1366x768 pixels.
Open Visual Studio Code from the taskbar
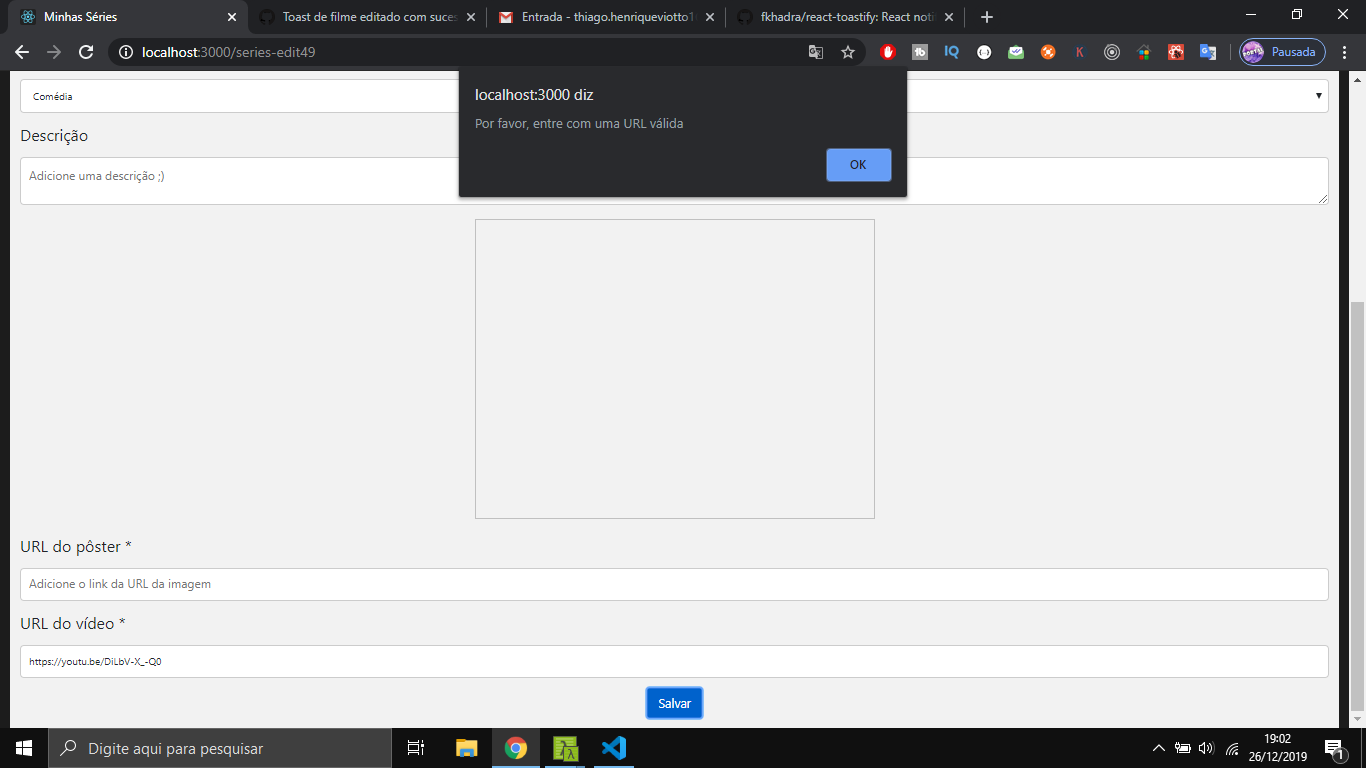pyautogui.click(x=614, y=748)
